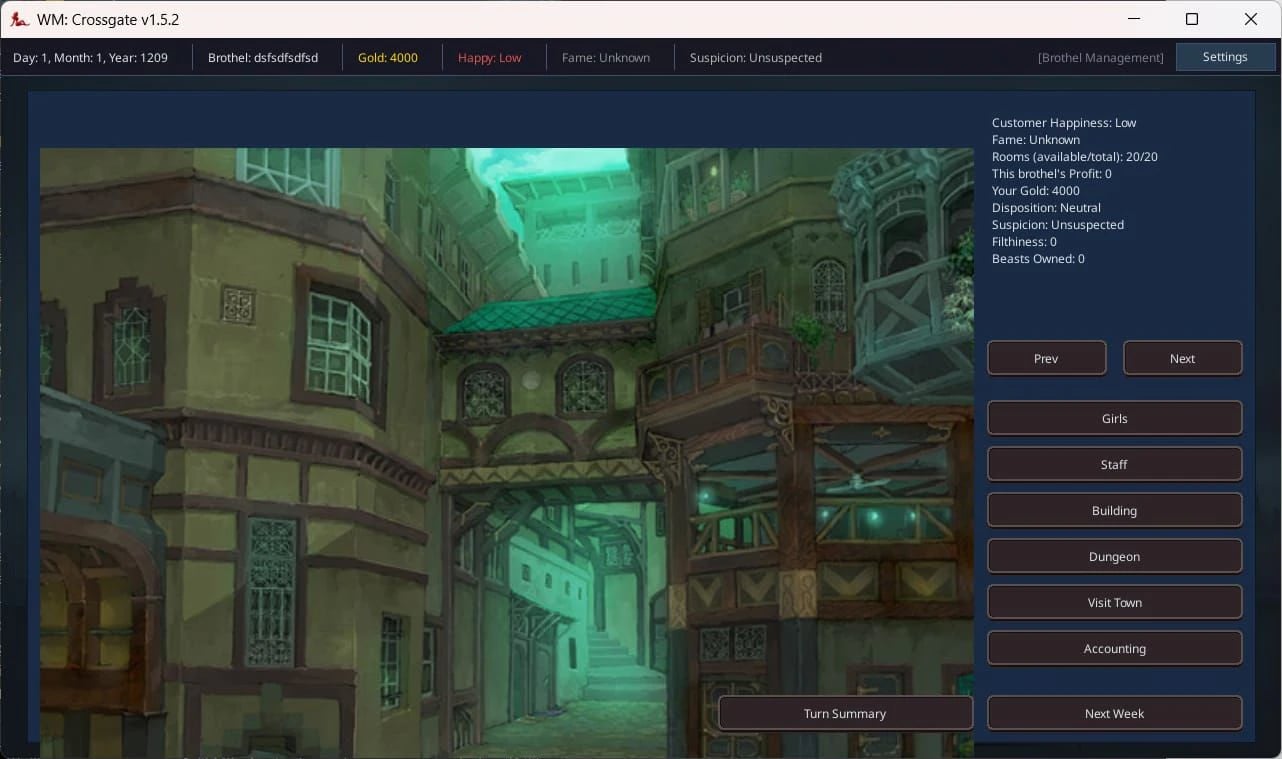This screenshot has width=1282, height=759.
Task: Open the Girls management screen
Action: [1114, 418]
